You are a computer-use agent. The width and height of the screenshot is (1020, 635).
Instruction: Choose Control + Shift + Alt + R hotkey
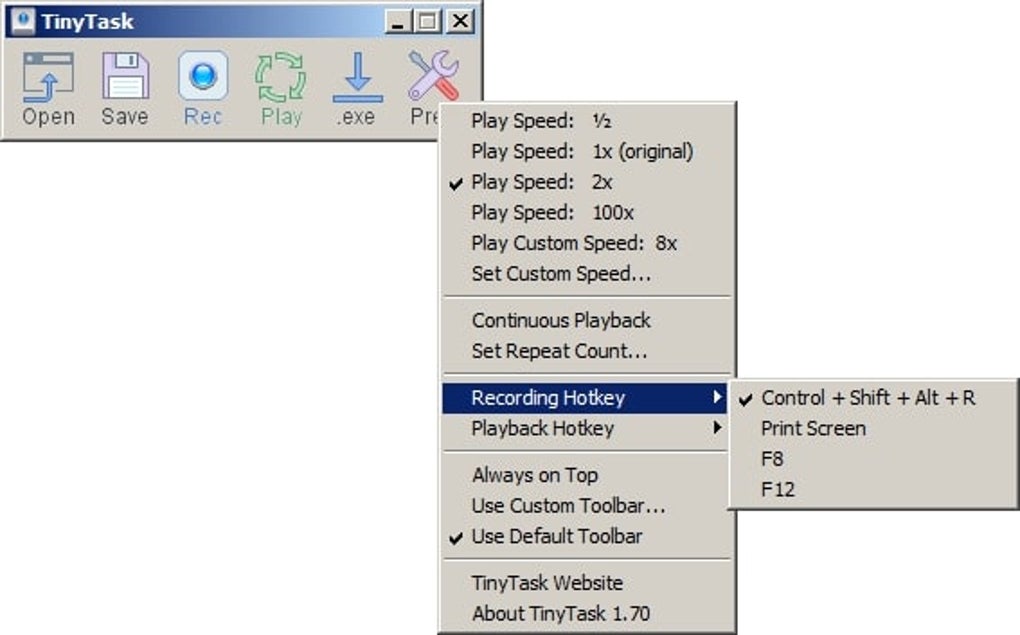(x=868, y=398)
